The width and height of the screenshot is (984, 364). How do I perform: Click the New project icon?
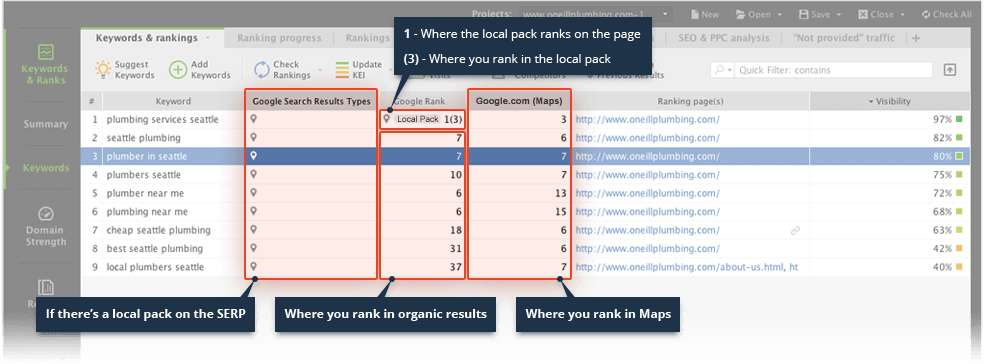[694, 14]
